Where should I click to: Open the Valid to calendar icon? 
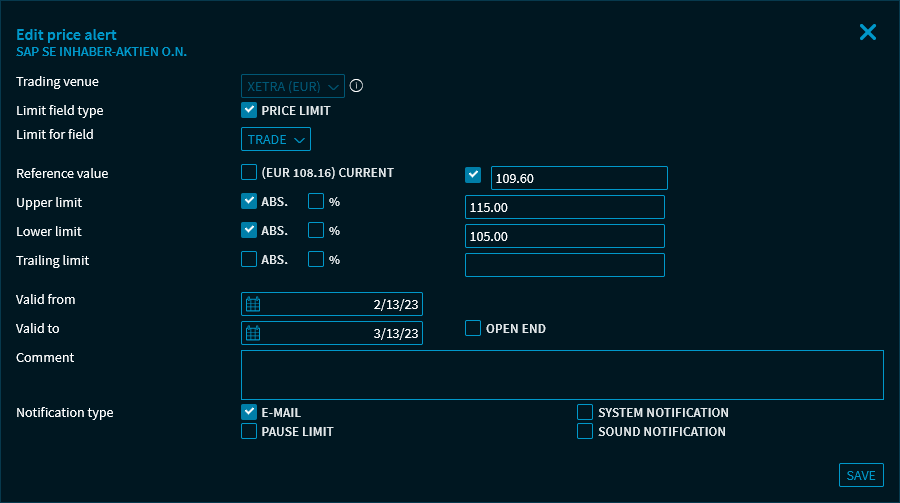point(253,333)
